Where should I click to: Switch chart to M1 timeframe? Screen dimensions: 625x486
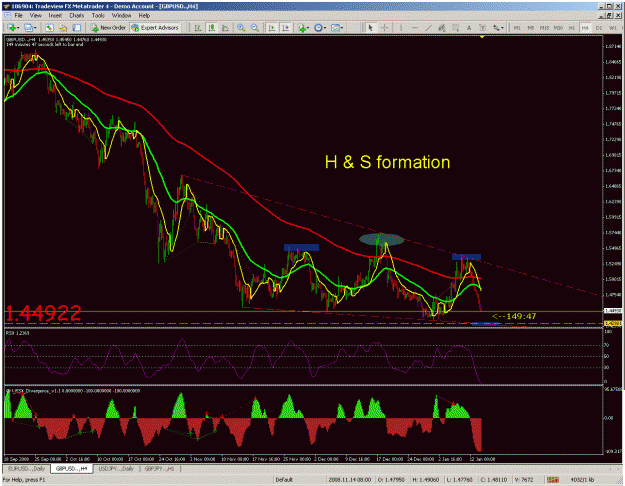[x=517, y=28]
